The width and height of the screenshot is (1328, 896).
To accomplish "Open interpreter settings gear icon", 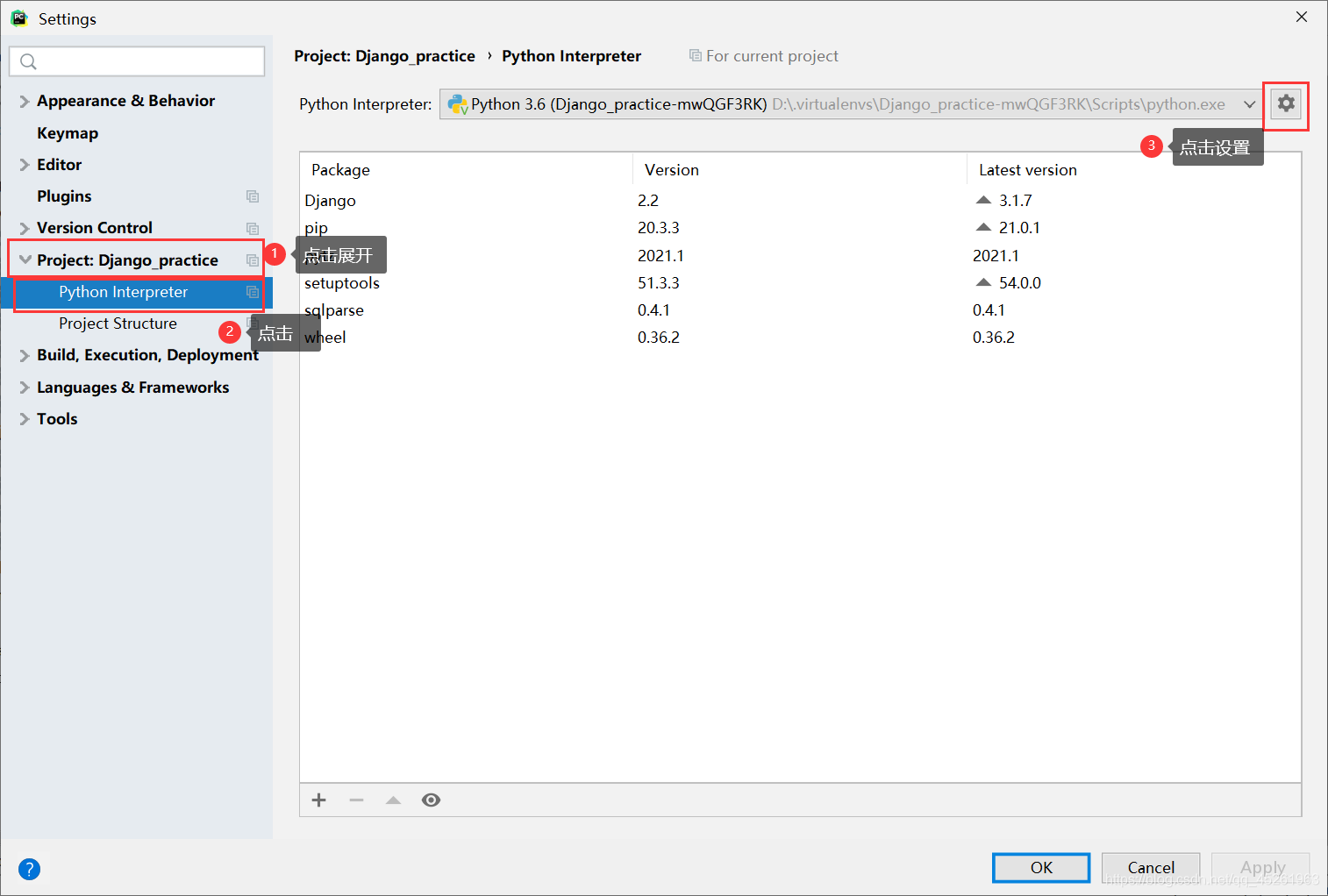I will [x=1286, y=103].
